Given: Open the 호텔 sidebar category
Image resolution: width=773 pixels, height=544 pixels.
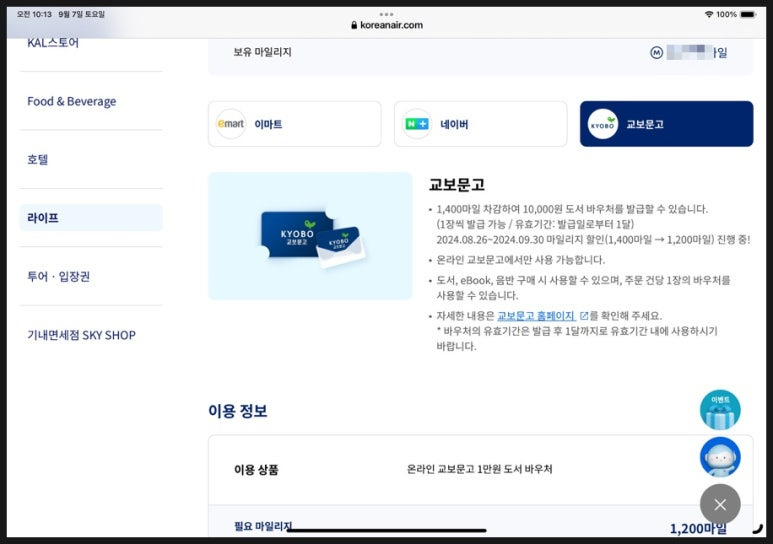Looking at the screenshot, I should [37, 159].
